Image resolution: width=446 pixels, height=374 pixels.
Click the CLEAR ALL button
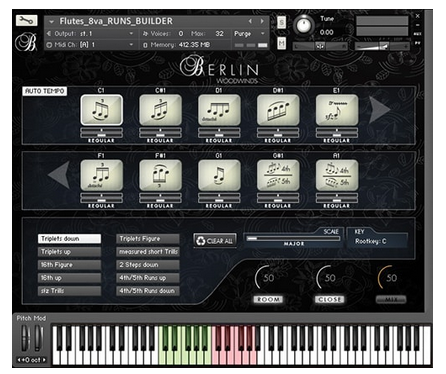pyautogui.click(x=215, y=241)
